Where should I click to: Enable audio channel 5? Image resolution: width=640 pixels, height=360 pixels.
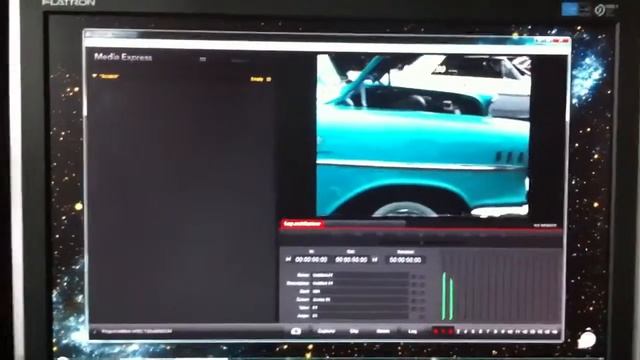click(473, 332)
